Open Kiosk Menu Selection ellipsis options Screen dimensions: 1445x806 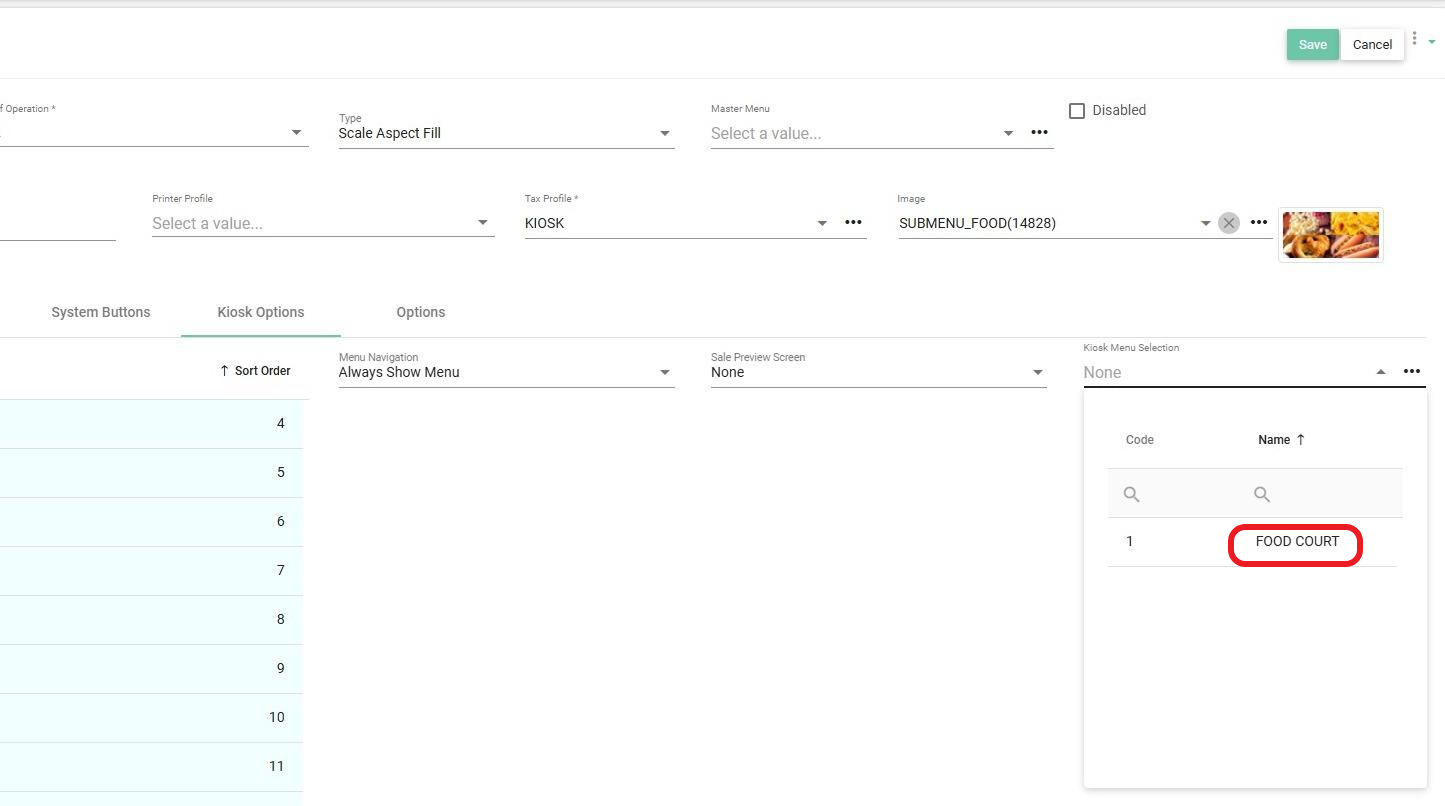click(1411, 372)
